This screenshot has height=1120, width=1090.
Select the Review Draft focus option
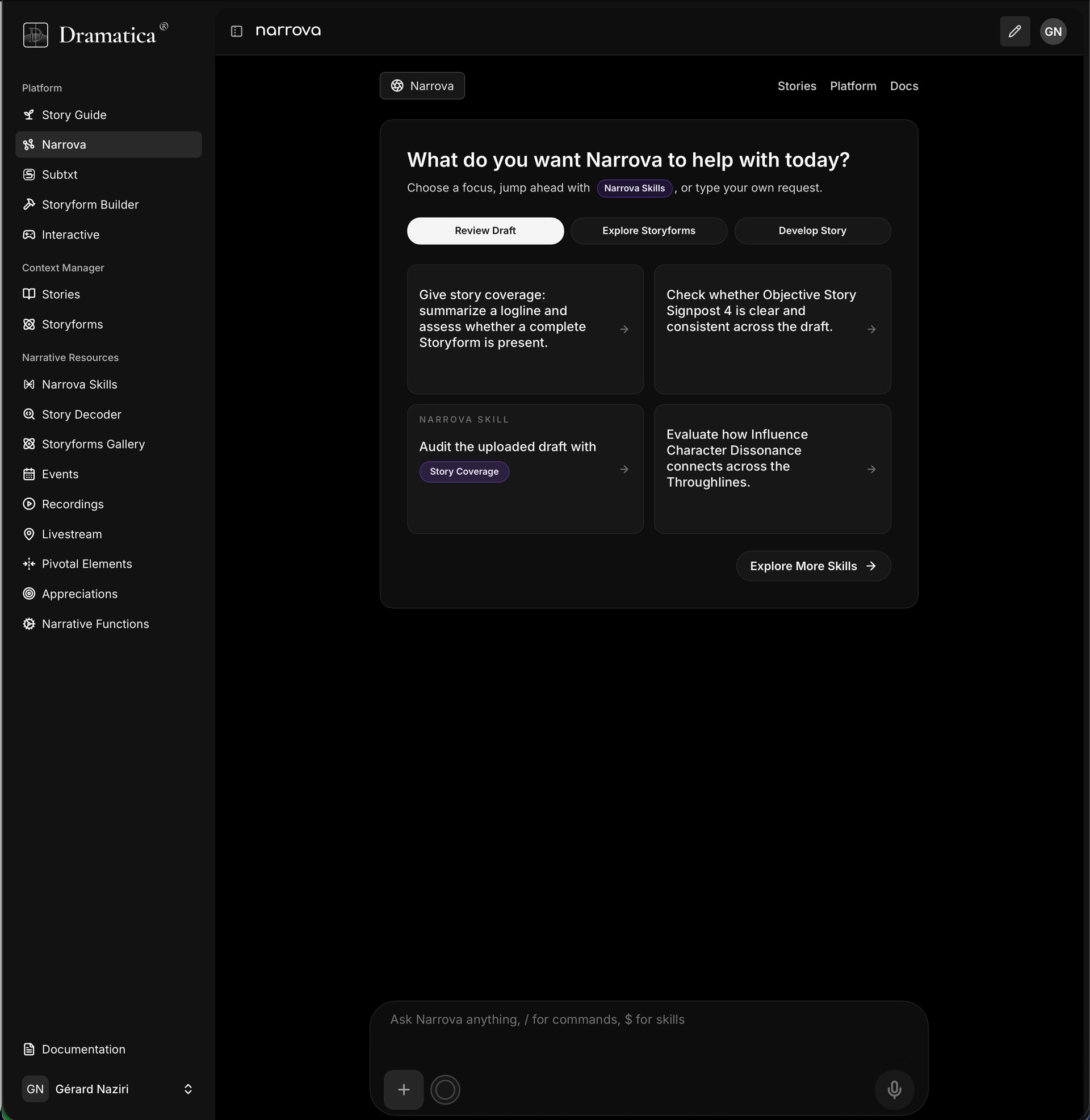click(485, 231)
